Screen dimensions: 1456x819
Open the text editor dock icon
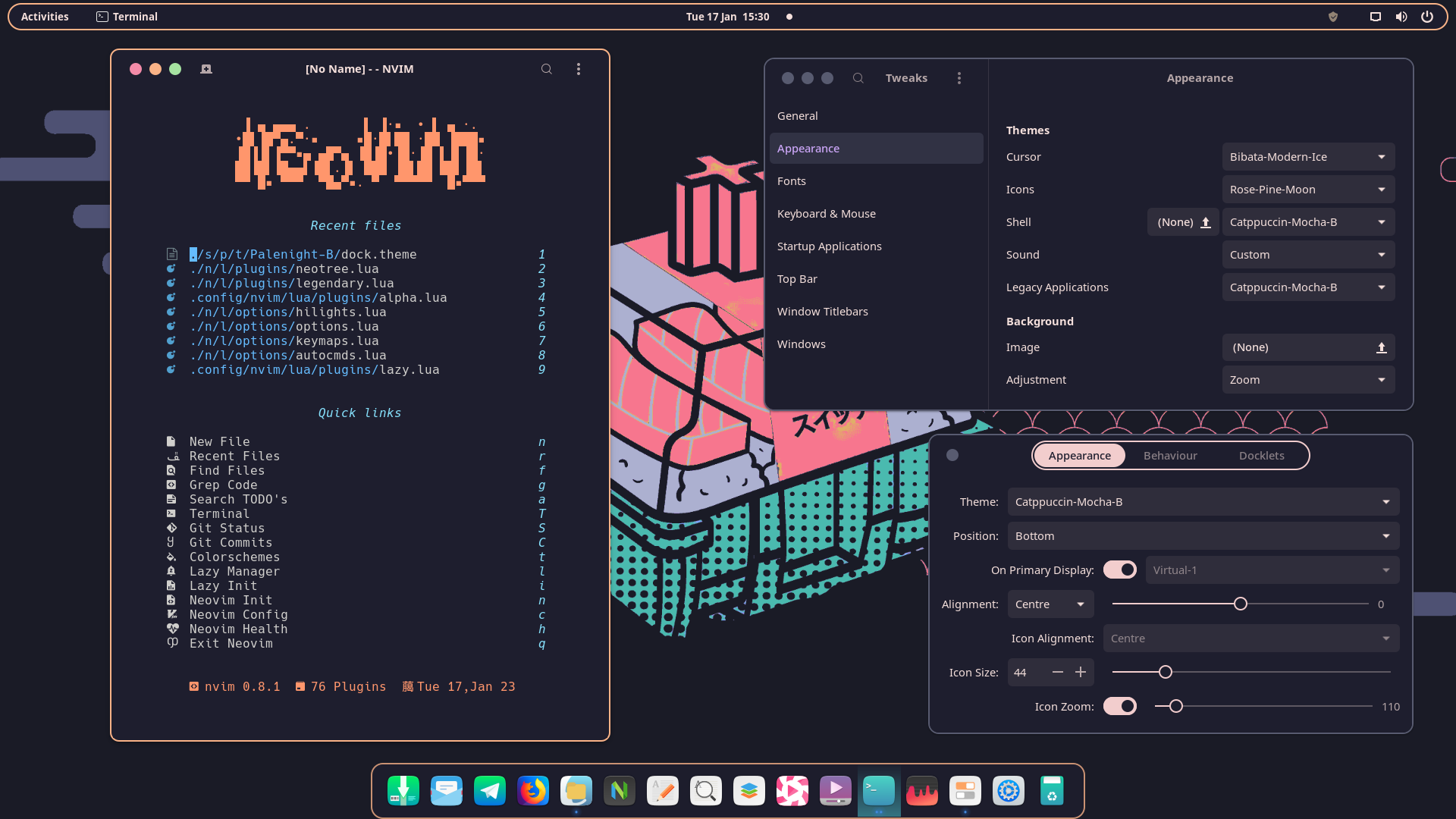click(662, 791)
